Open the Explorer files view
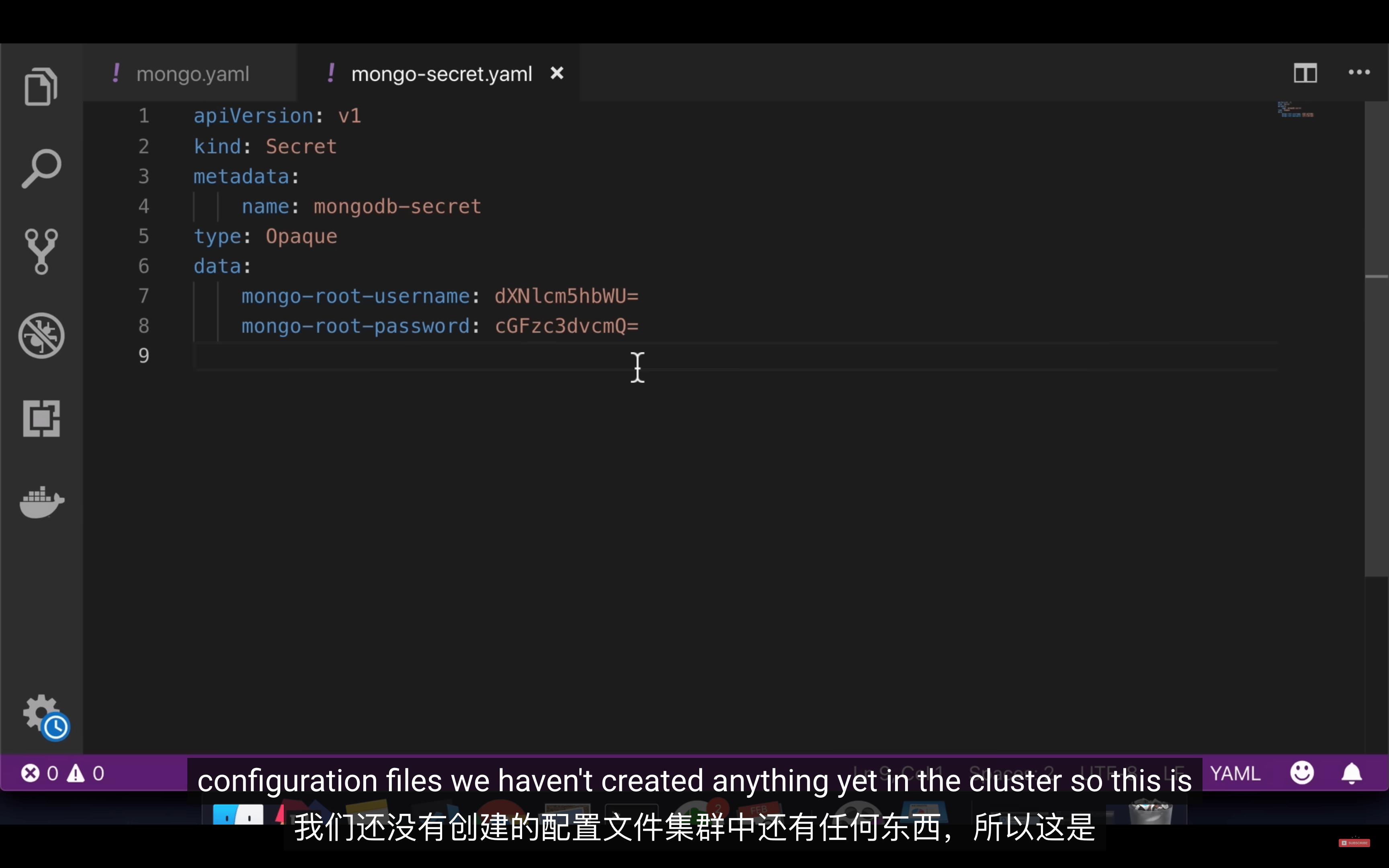Screen dimensions: 1389x868 pos(41,87)
